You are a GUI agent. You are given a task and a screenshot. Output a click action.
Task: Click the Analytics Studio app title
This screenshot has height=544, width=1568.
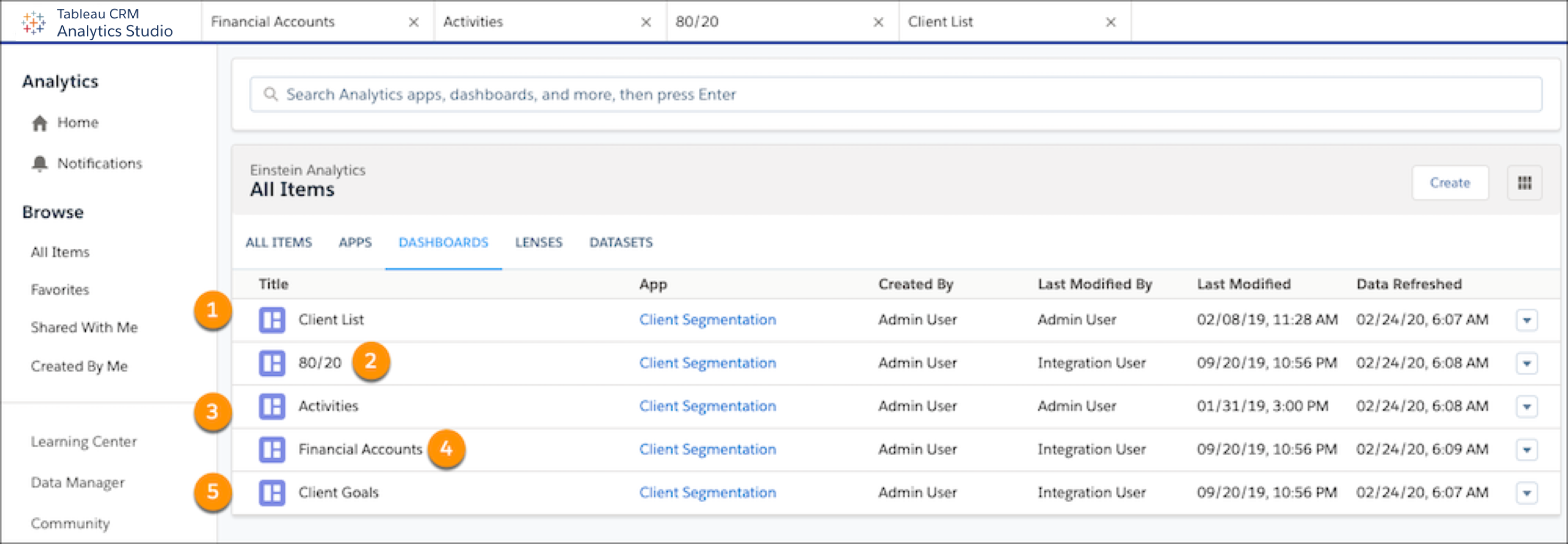click(x=115, y=31)
